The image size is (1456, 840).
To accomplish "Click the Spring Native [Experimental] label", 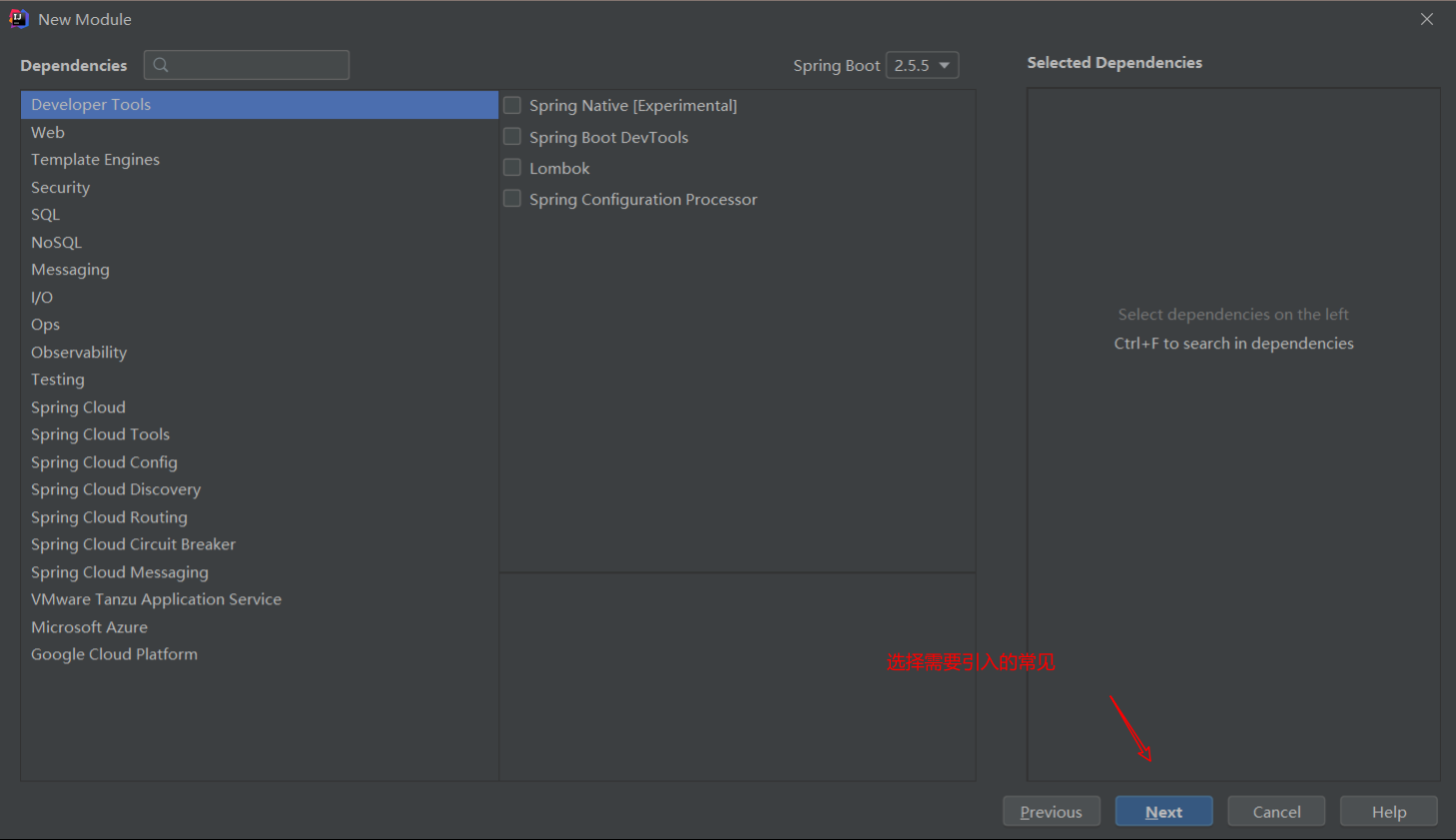I will pyautogui.click(x=633, y=105).
